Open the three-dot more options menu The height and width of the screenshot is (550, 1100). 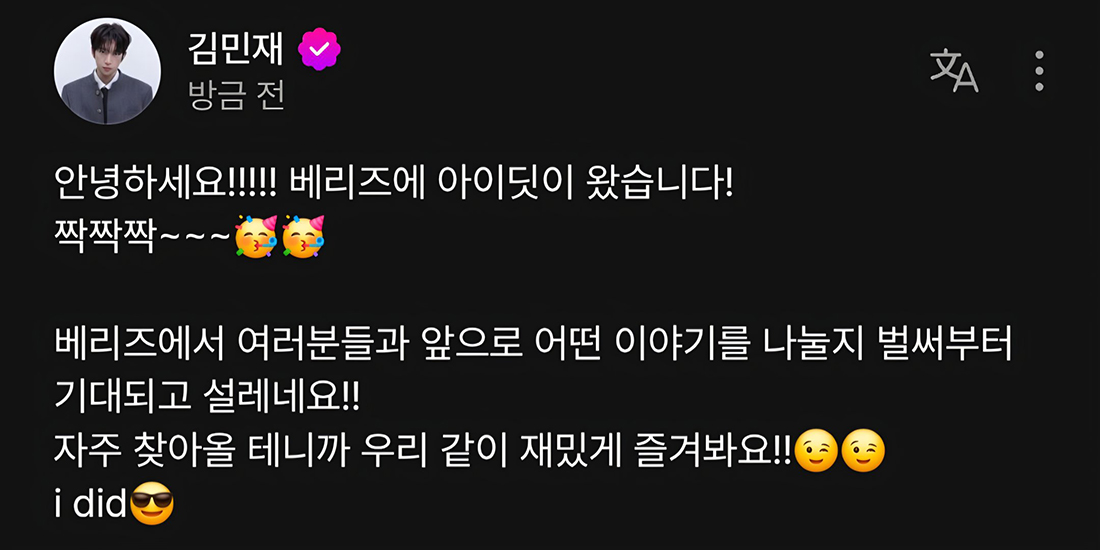pos(1039,71)
